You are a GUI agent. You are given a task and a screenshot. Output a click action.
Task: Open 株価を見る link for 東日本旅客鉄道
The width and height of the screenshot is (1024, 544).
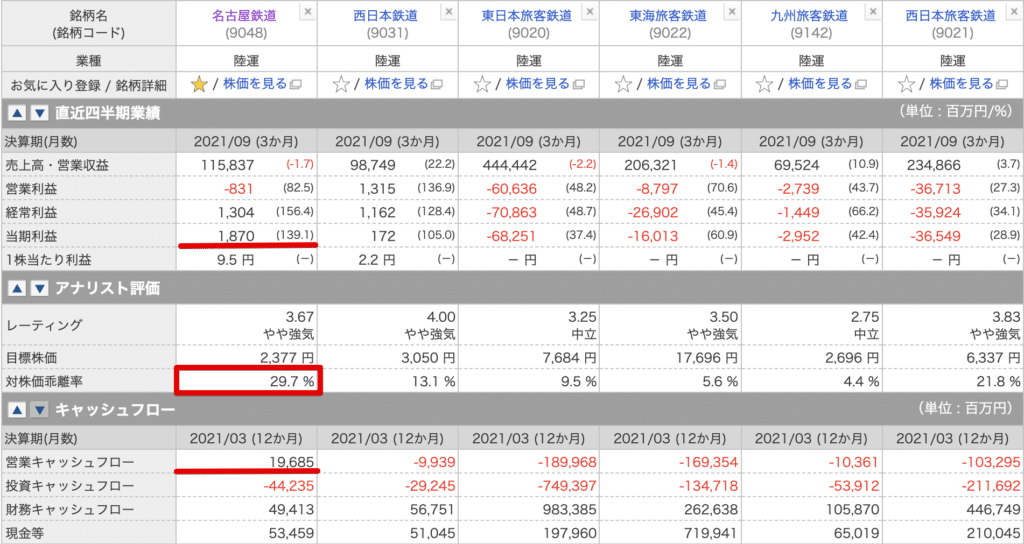(x=537, y=84)
